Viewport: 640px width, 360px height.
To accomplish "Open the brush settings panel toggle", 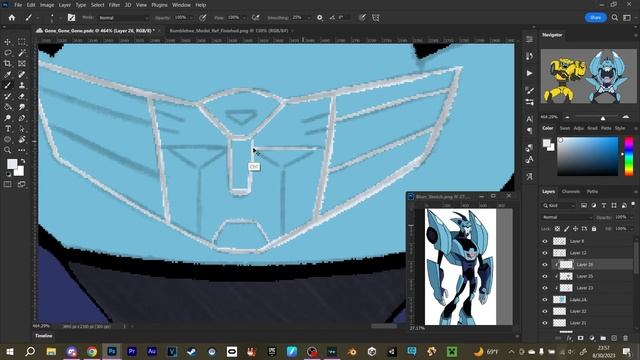I will coord(71,18).
